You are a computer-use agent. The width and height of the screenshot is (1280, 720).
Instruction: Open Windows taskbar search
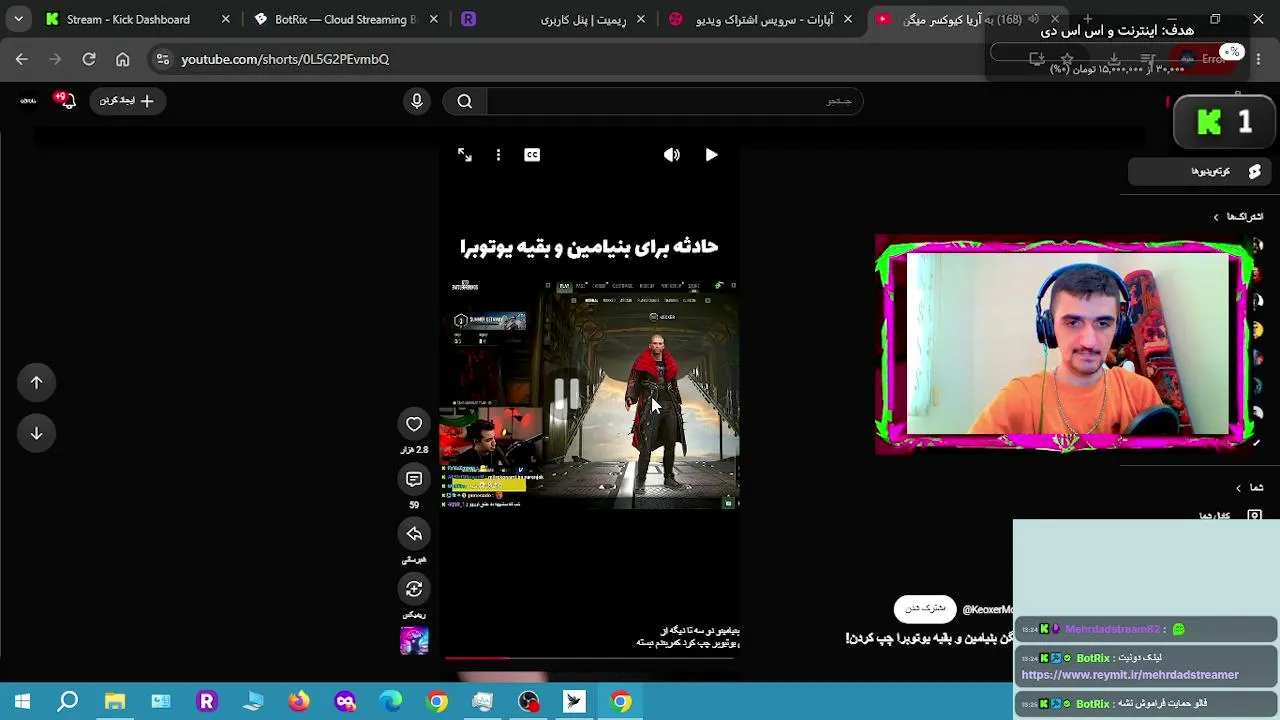[x=68, y=701]
